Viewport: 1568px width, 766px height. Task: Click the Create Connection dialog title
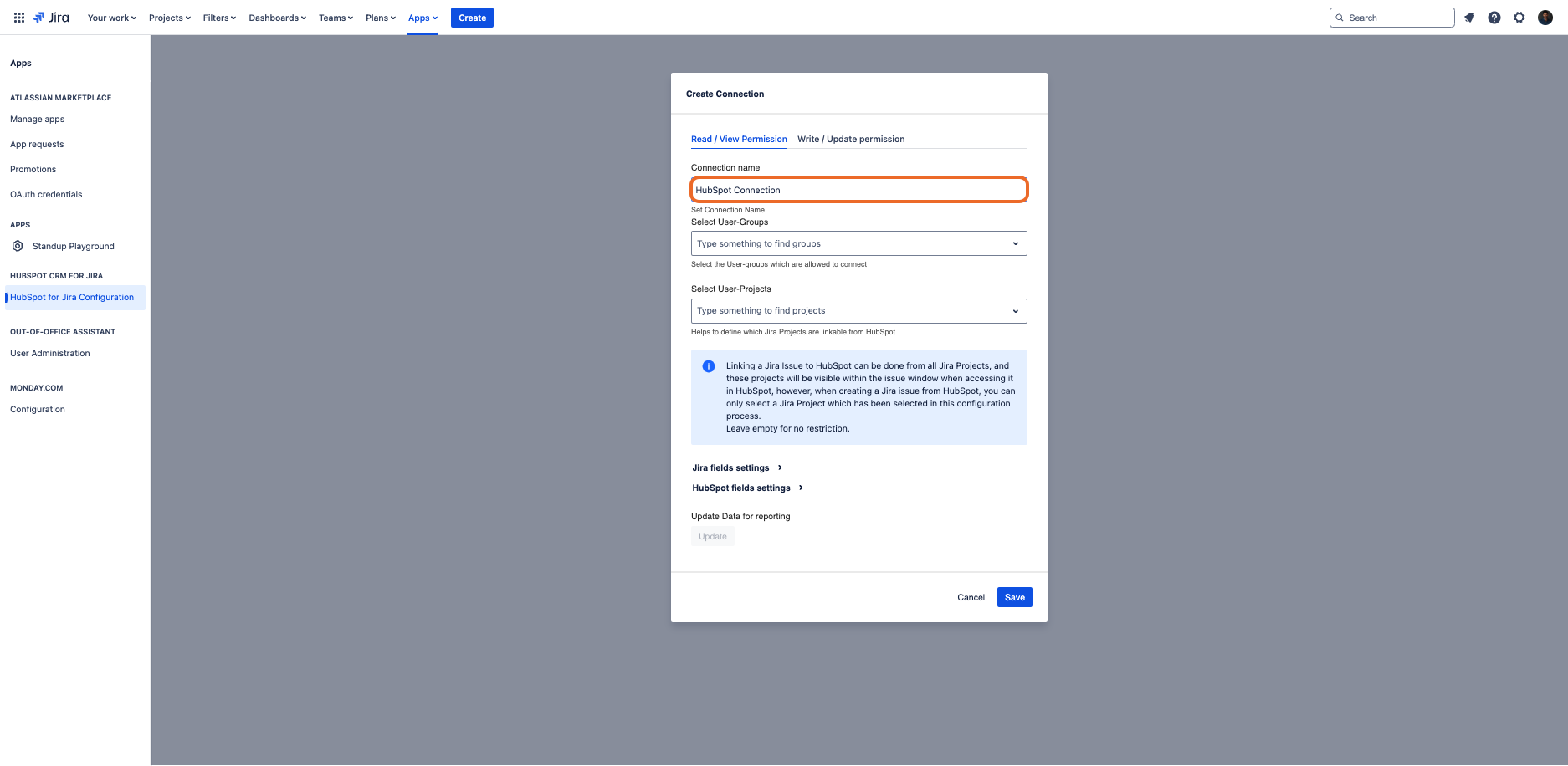tap(725, 94)
